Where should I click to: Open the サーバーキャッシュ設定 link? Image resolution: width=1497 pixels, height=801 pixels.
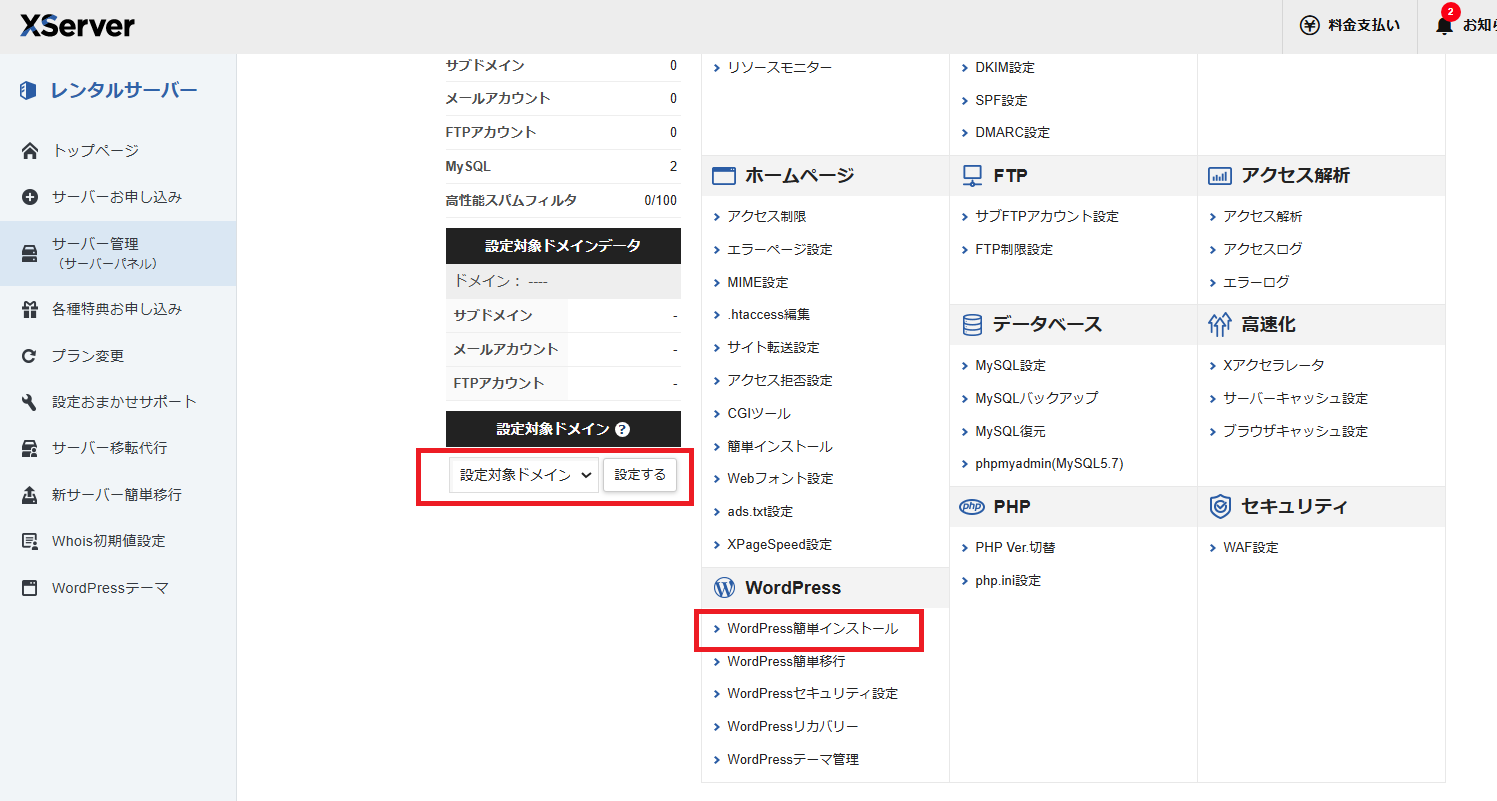1295,399
